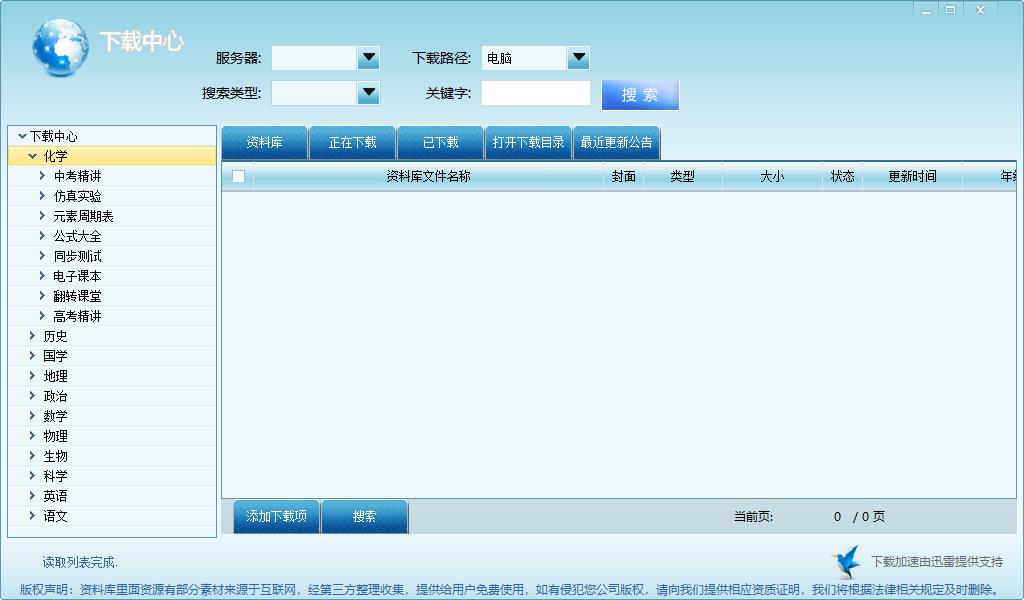Focus the 关键字 input field
Image resolution: width=1024 pixels, height=600 pixels.
click(x=536, y=93)
